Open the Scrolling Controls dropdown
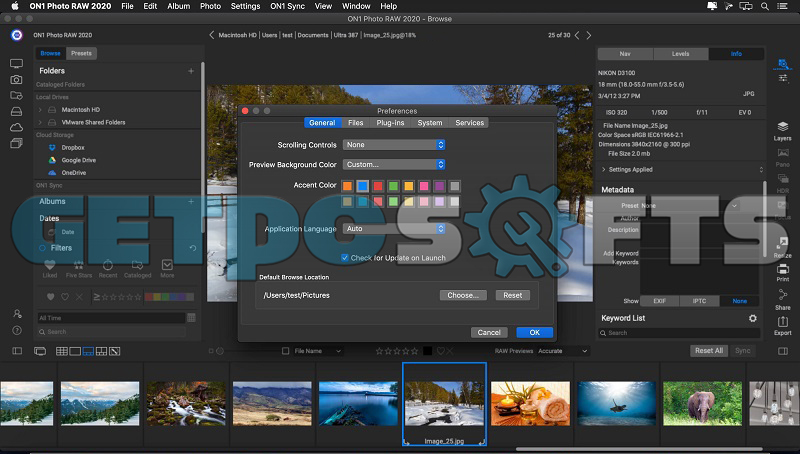Screen dimensions: 800x454 click(x=394, y=145)
